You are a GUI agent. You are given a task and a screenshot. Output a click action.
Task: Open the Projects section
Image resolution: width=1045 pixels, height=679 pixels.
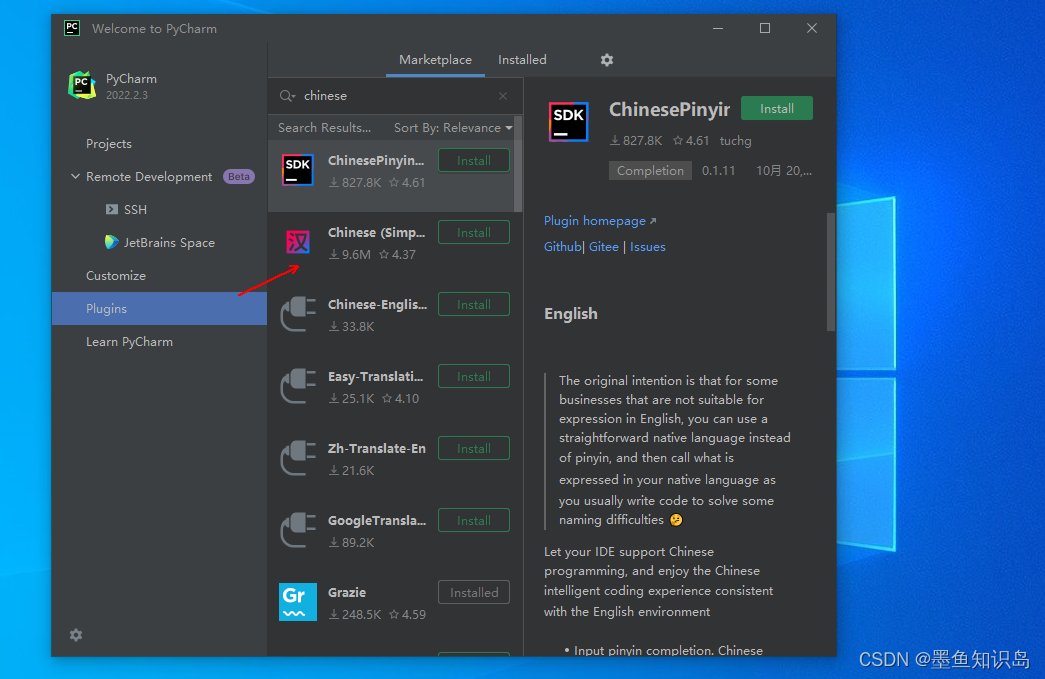tap(109, 143)
